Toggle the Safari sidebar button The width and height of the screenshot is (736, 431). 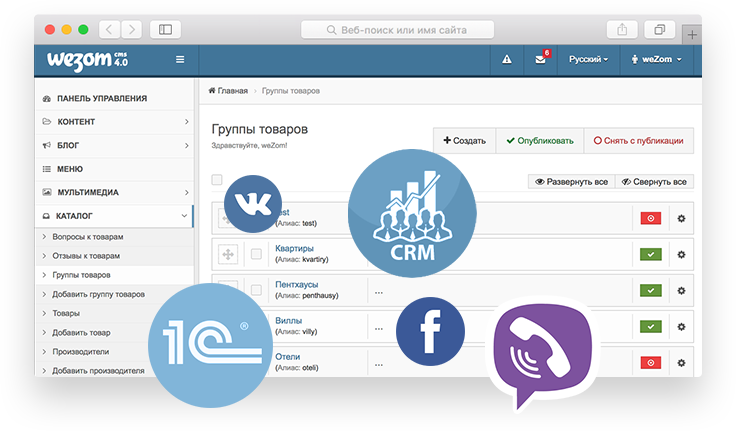[x=165, y=30]
